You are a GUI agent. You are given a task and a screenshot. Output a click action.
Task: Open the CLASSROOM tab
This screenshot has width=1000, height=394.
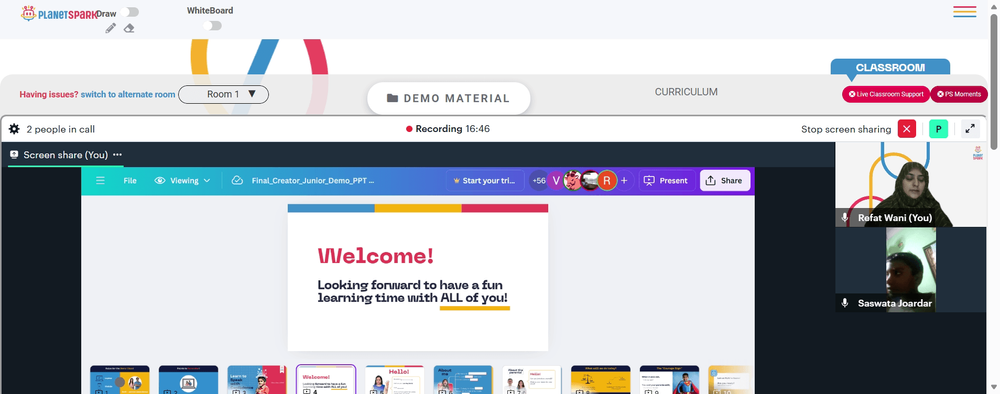[890, 68]
